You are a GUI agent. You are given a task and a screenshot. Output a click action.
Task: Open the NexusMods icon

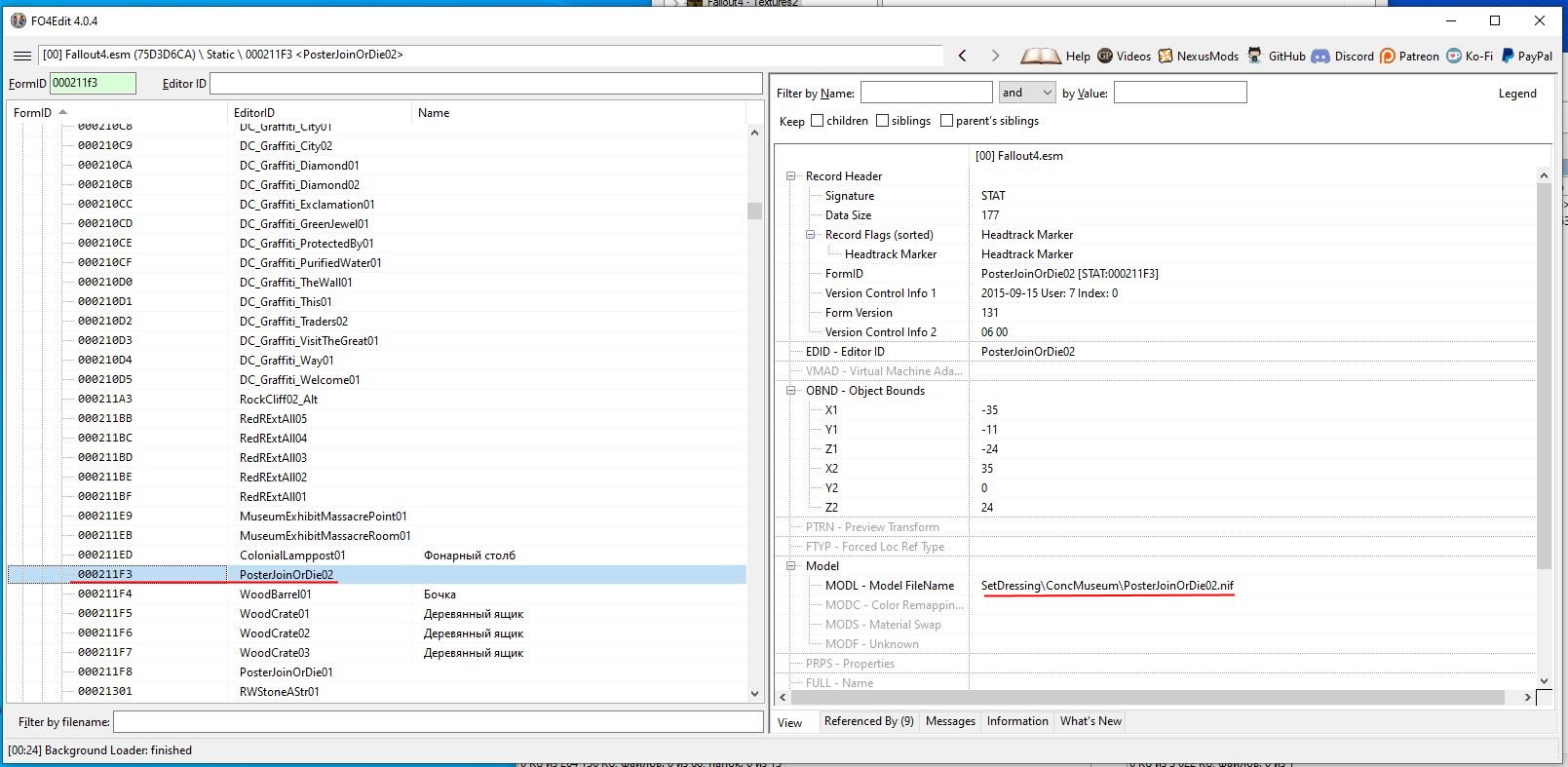1166,56
